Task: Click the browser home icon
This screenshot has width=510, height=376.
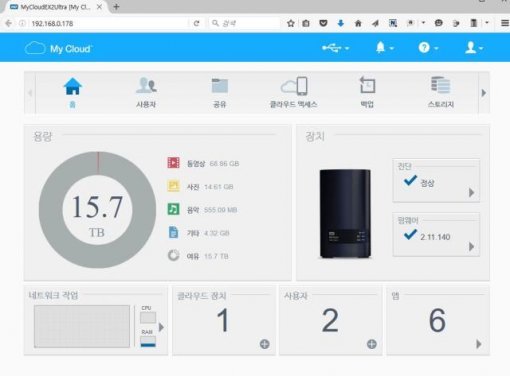Action: point(358,23)
